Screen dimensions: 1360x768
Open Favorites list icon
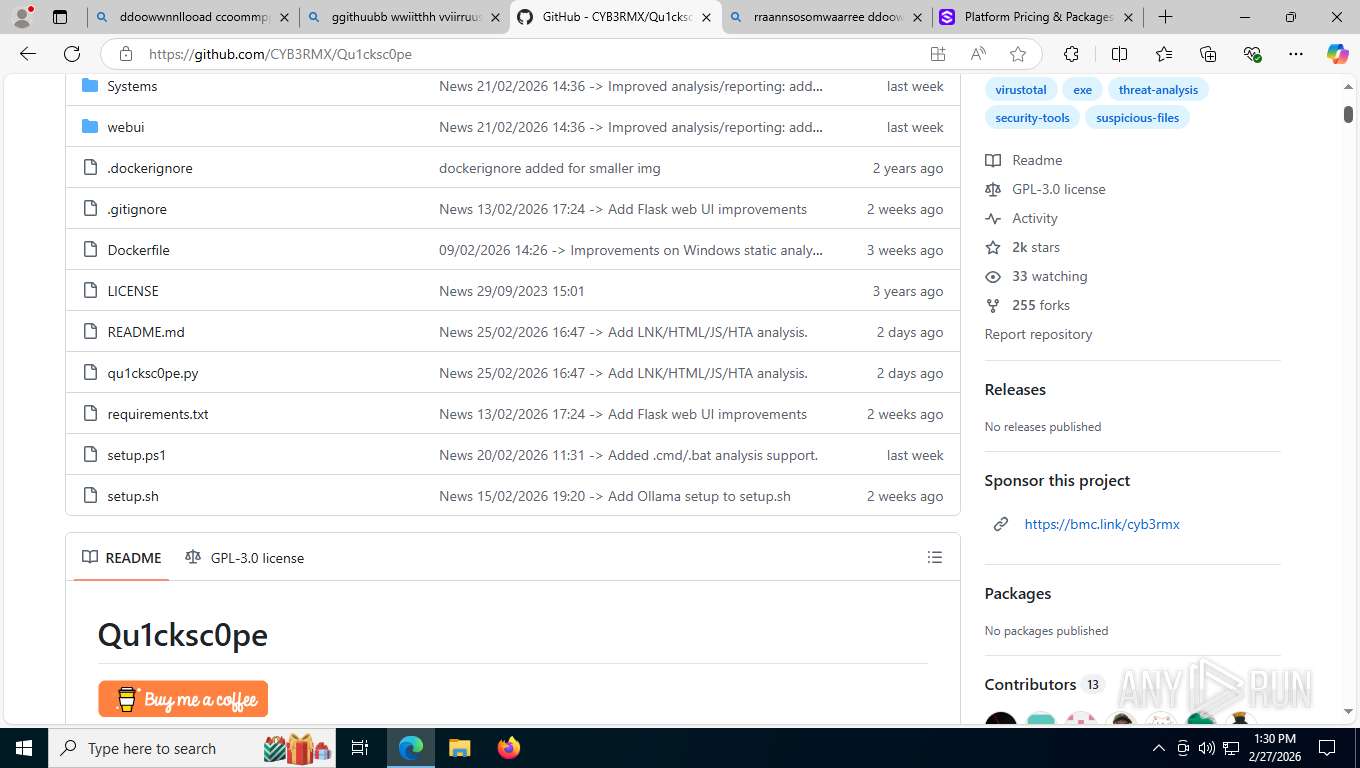click(x=1164, y=54)
